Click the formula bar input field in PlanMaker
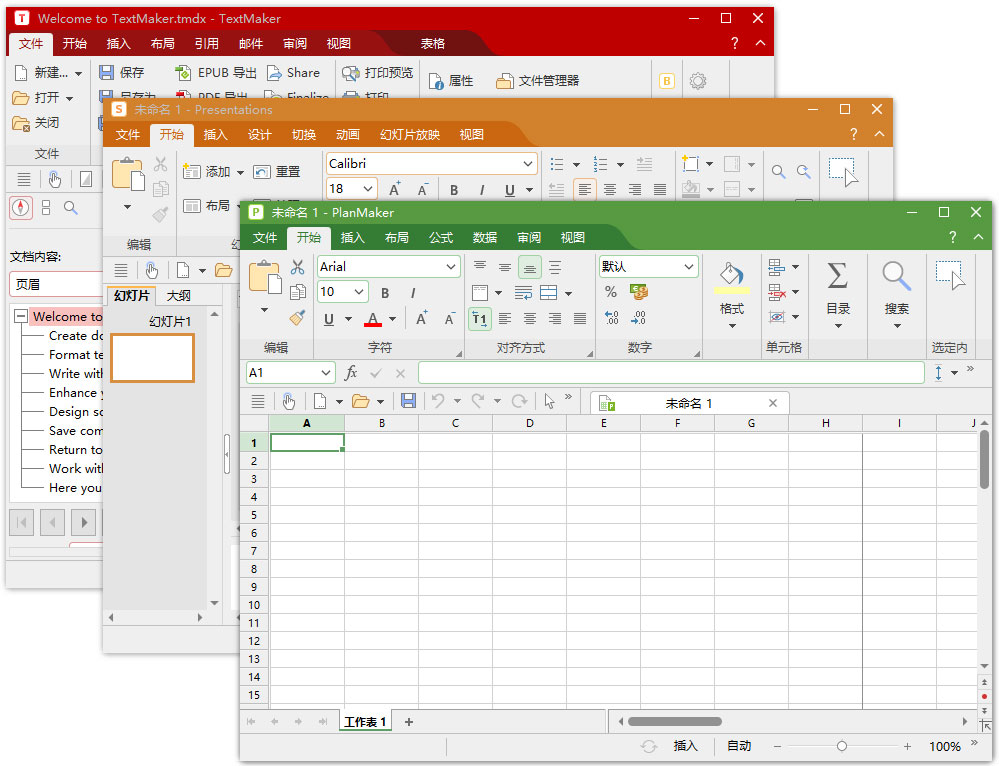 (x=671, y=373)
